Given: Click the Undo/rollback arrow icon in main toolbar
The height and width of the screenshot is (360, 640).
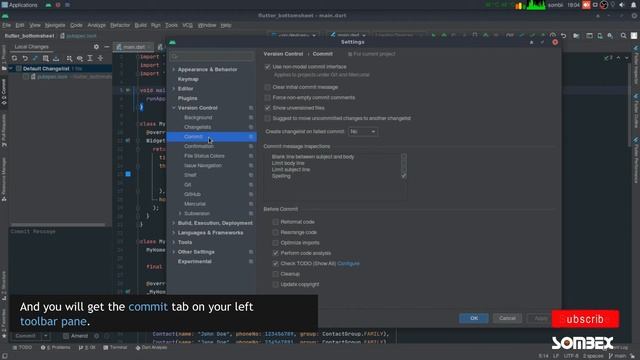Looking at the screenshot, I should [563, 36].
